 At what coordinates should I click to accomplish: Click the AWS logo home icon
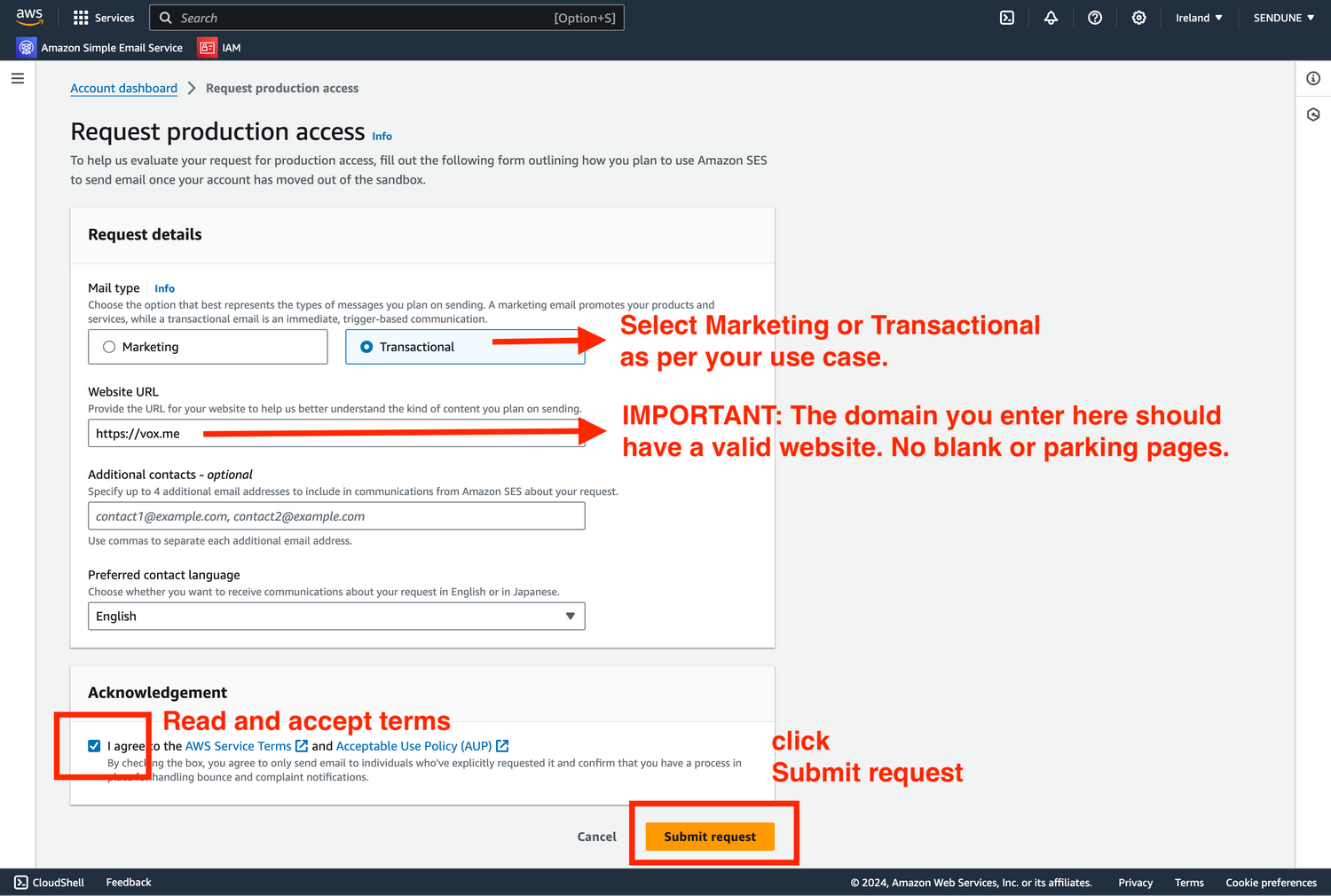point(29,17)
